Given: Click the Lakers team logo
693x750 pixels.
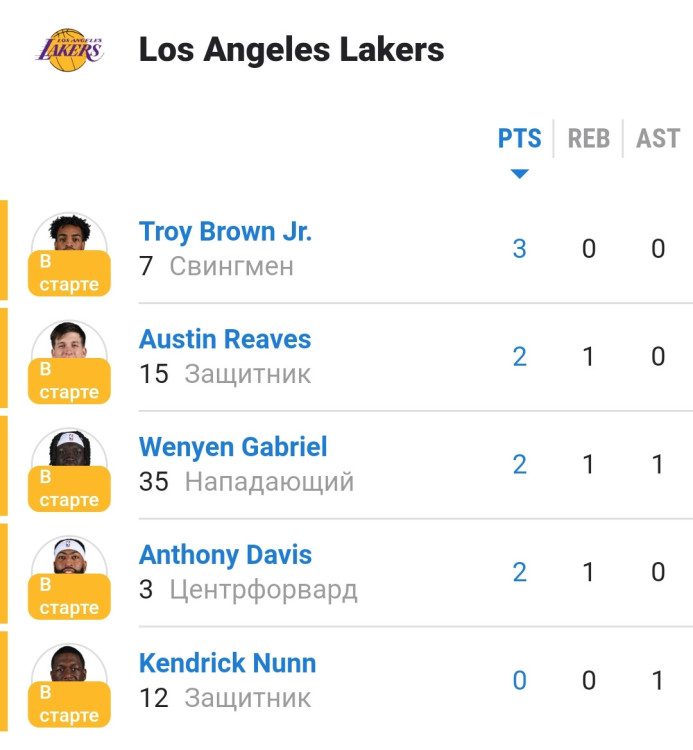Looking at the screenshot, I should pyautogui.click(x=69, y=49).
